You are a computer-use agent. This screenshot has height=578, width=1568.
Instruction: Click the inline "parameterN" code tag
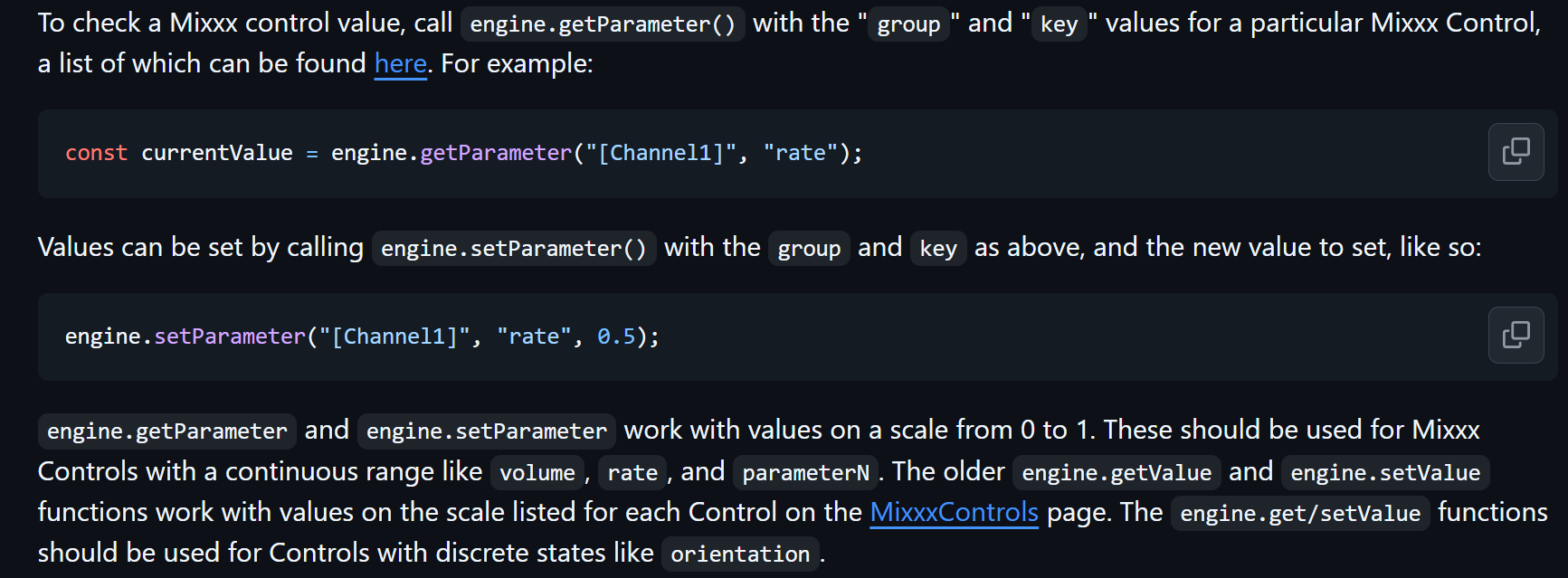pos(805,472)
